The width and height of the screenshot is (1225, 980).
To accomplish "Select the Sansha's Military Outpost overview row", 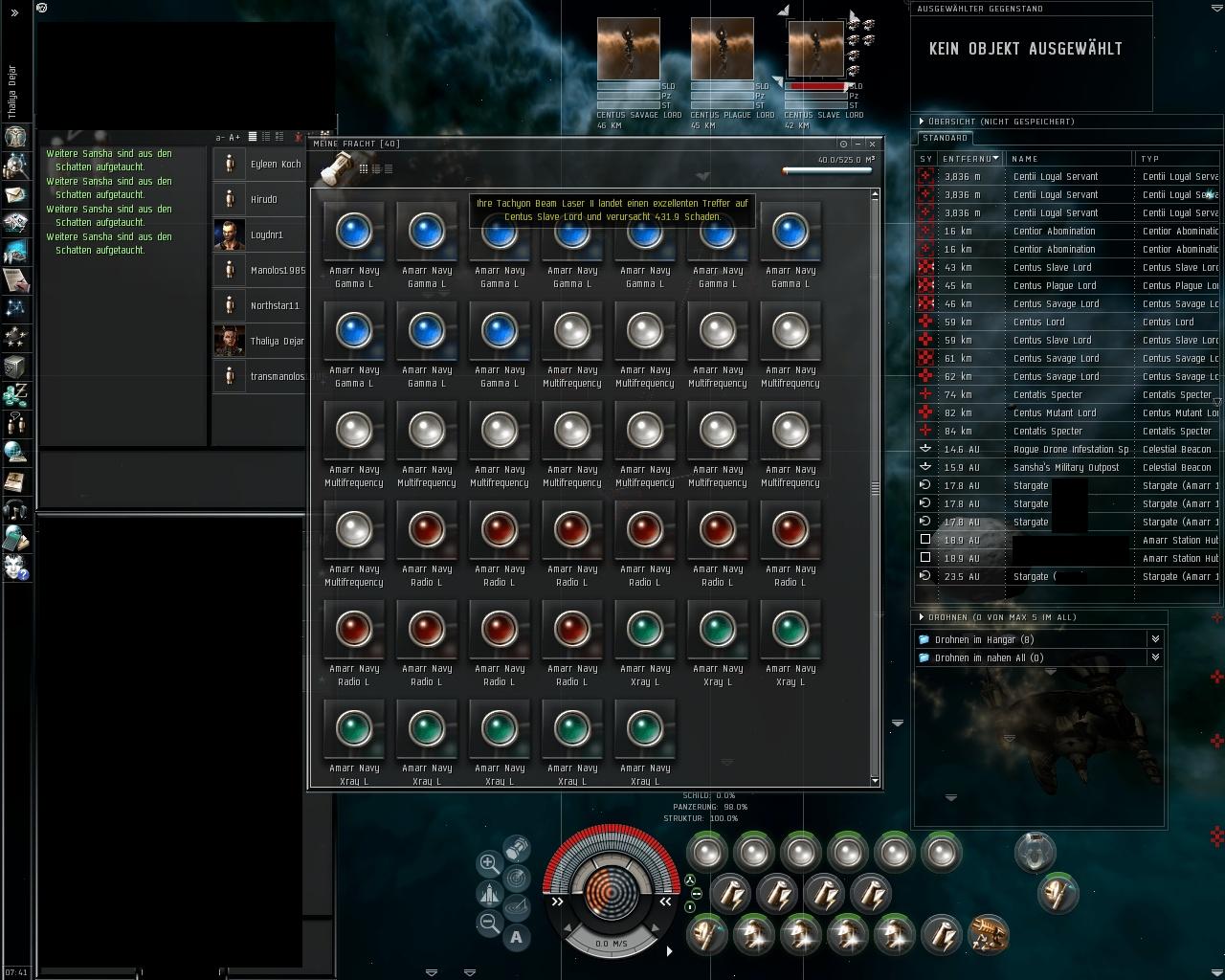I will [x=1068, y=467].
